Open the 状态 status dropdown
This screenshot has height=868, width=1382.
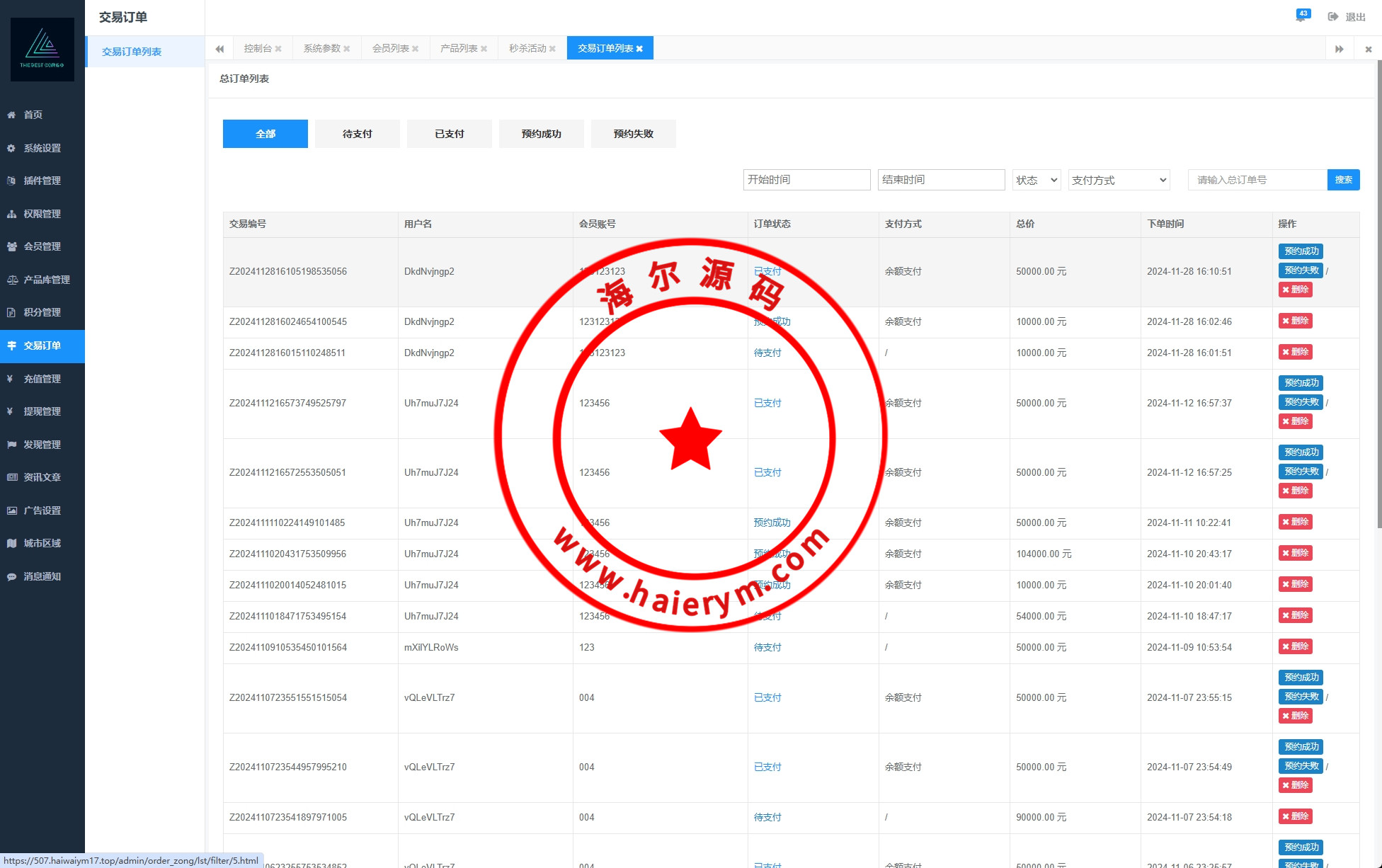[1036, 180]
